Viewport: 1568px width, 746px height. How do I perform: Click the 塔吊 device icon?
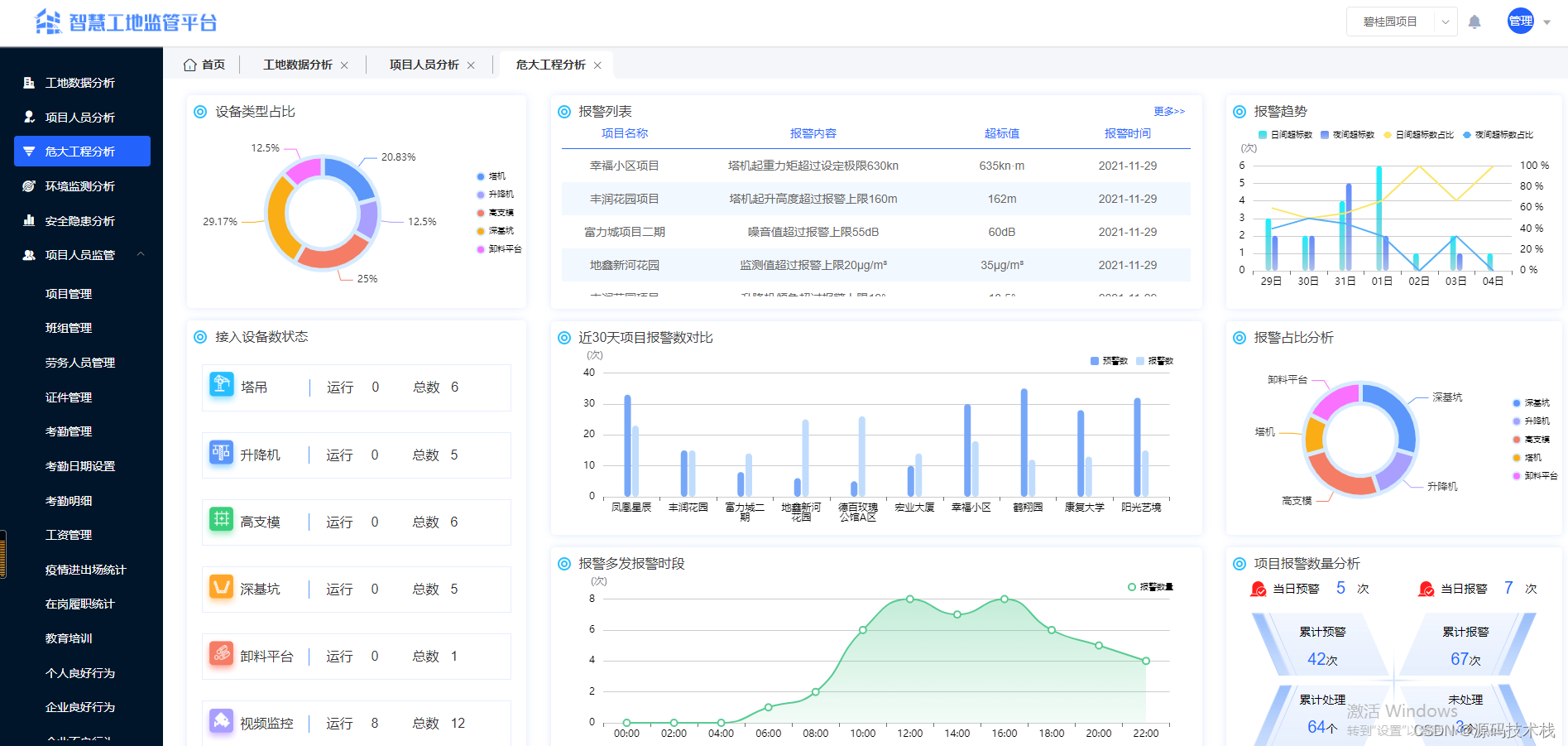222,384
